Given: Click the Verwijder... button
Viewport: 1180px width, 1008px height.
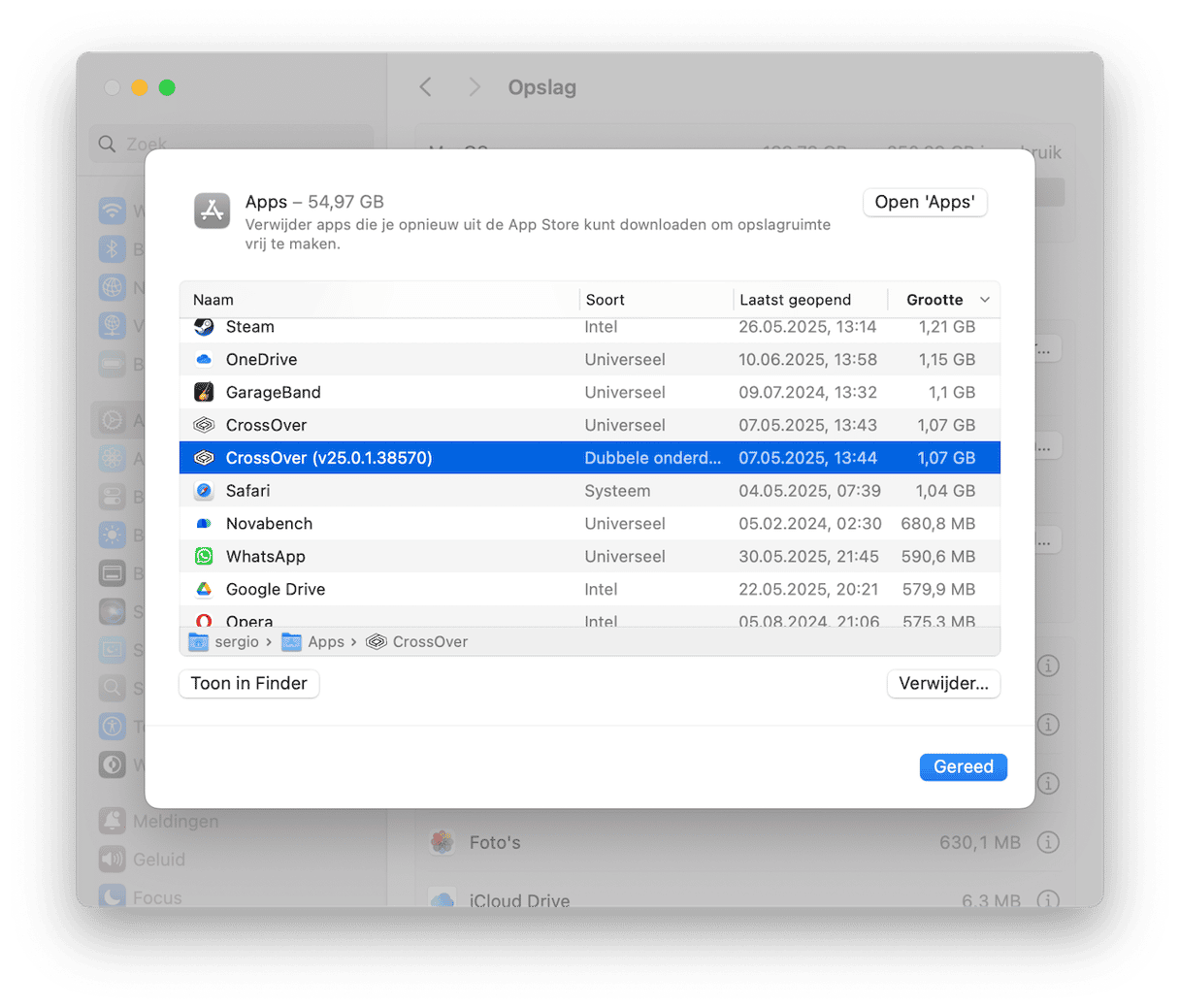Looking at the screenshot, I should pyautogui.click(x=943, y=684).
